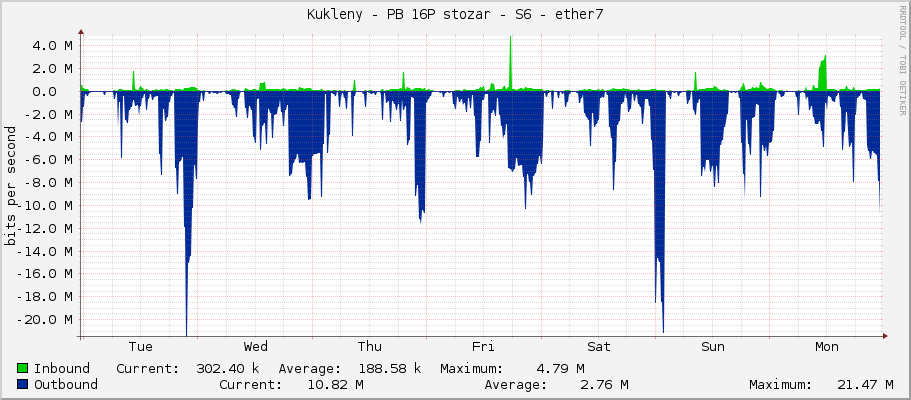Click the Mon label on the x-axis

pyautogui.click(x=827, y=347)
